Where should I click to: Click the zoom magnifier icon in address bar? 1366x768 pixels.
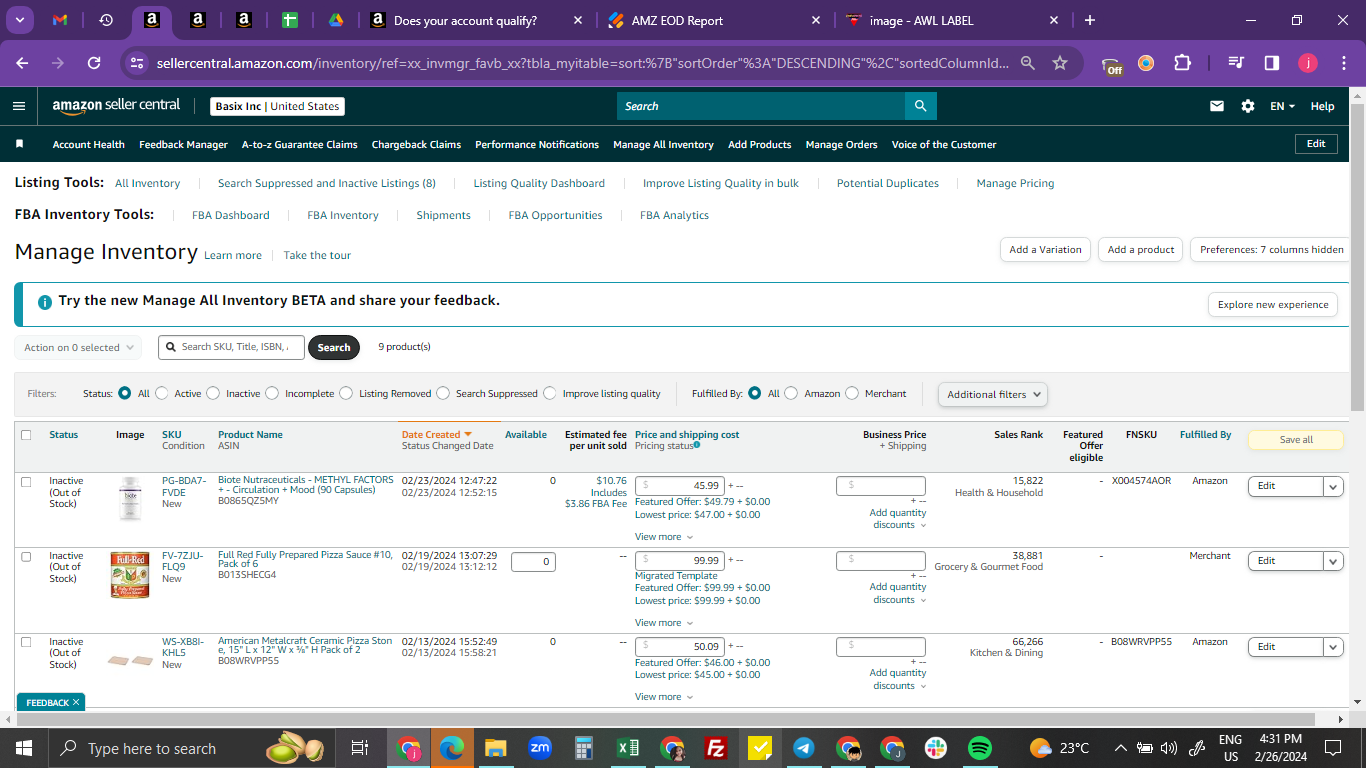[1027, 63]
